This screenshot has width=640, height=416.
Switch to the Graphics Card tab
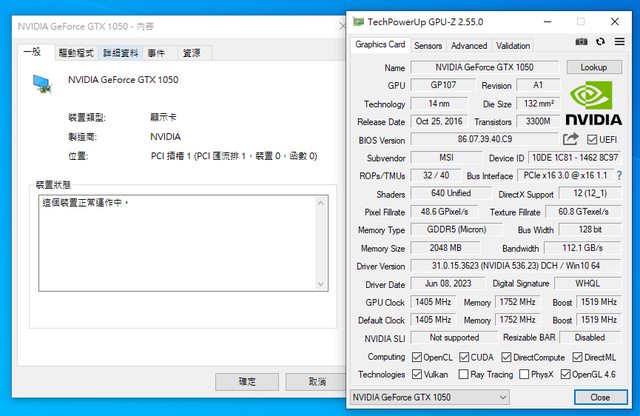pos(380,44)
